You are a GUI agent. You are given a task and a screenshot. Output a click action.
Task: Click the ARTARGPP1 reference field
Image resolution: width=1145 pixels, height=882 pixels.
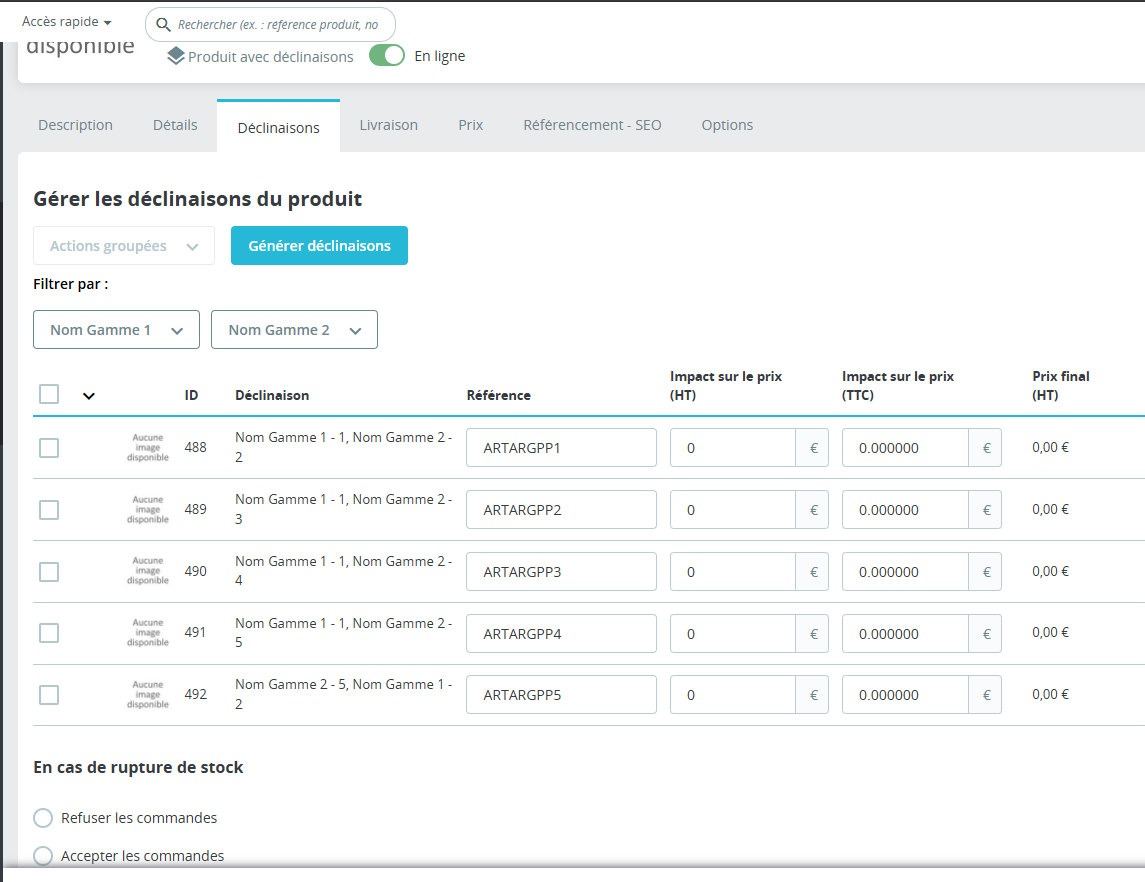[x=562, y=448]
